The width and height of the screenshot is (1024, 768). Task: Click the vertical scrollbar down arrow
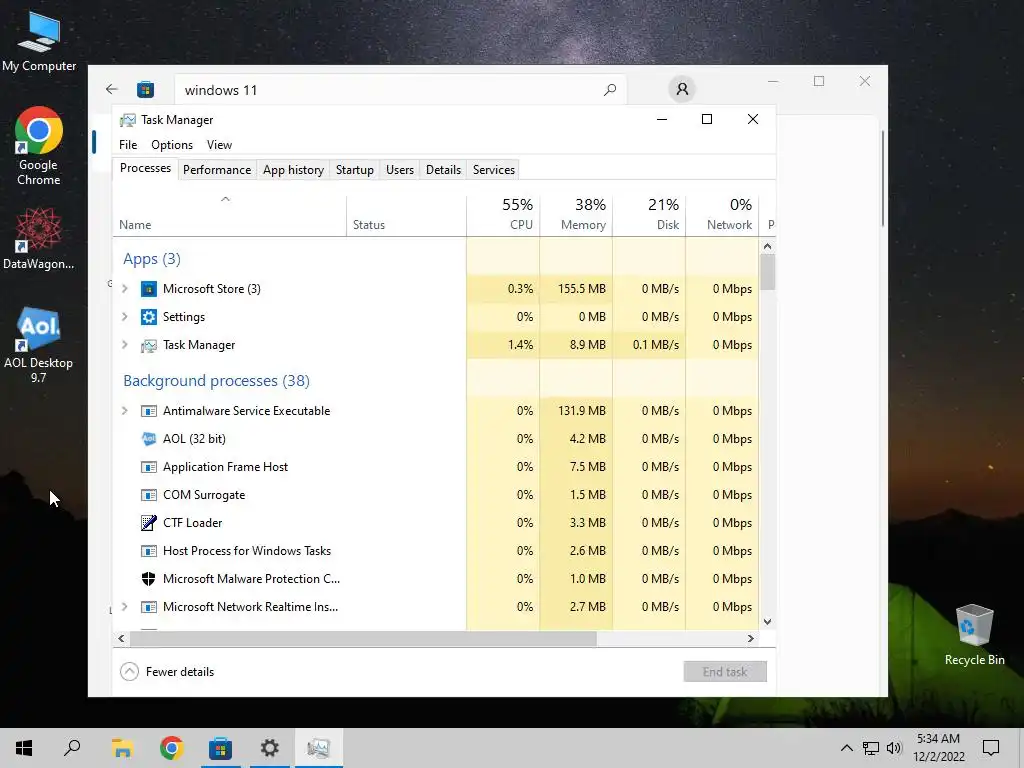pos(767,622)
